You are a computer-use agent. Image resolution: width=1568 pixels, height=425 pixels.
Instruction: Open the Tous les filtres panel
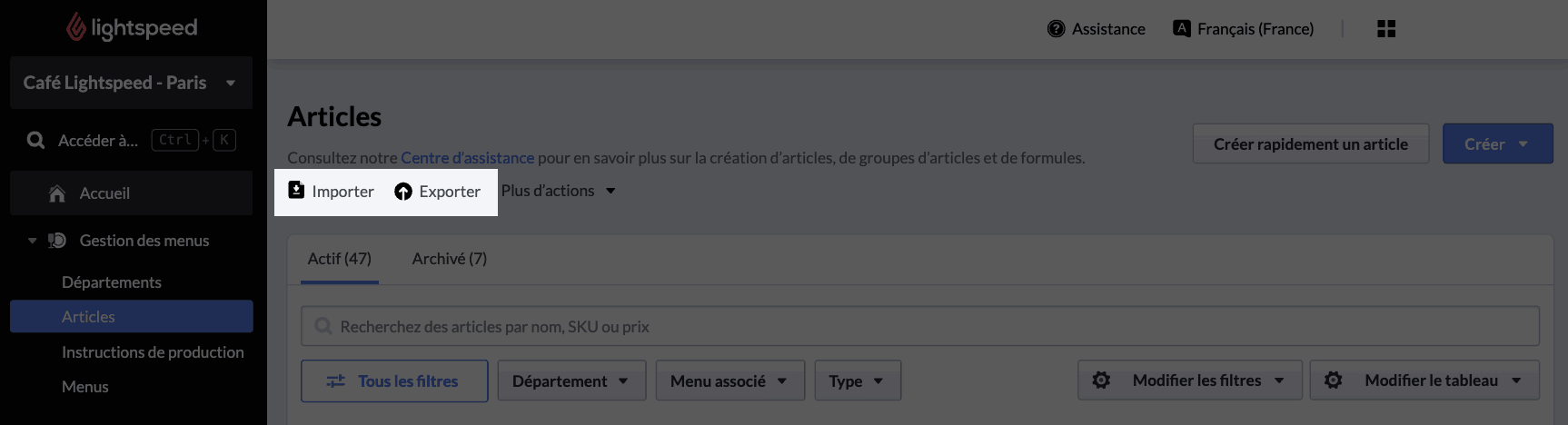pos(394,381)
